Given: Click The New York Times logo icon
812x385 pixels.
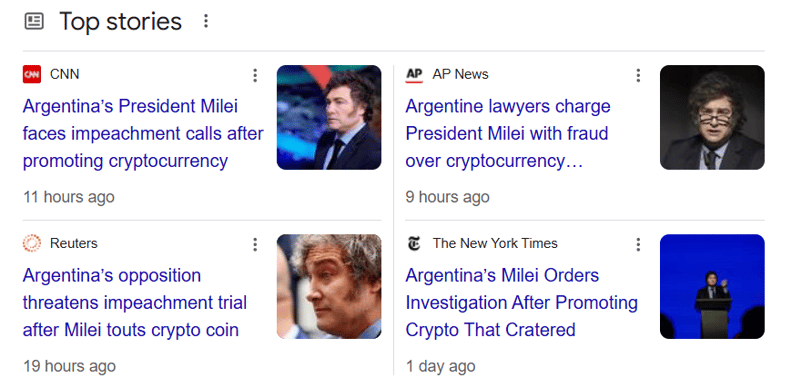Looking at the screenshot, I should point(414,244).
